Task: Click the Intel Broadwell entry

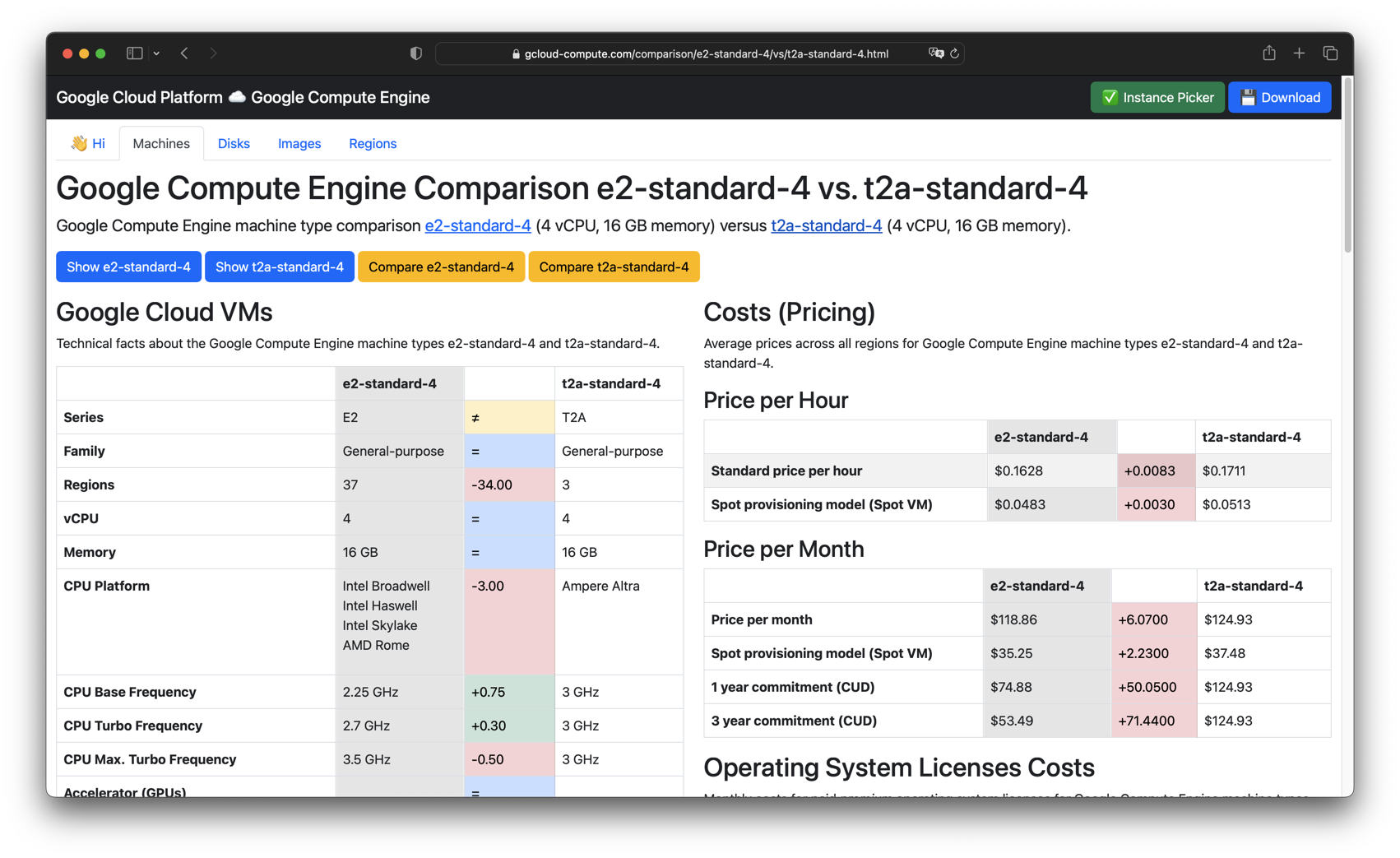Action: [x=386, y=586]
